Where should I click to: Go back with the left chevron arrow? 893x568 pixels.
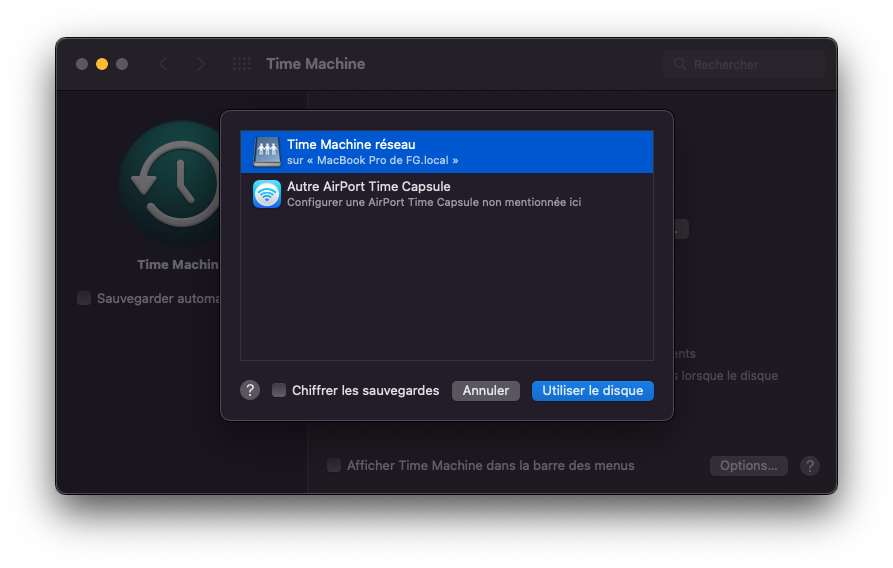(x=163, y=64)
